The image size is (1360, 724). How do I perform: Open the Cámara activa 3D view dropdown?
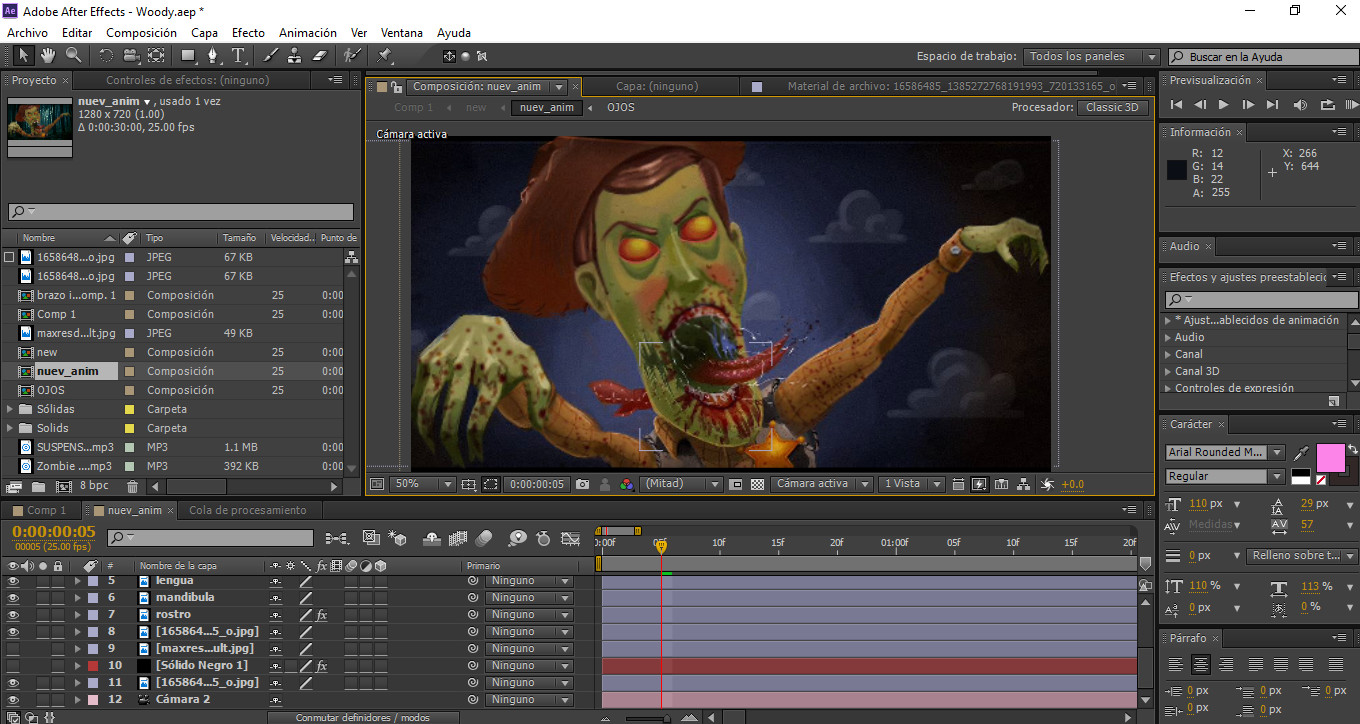pyautogui.click(x=821, y=484)
